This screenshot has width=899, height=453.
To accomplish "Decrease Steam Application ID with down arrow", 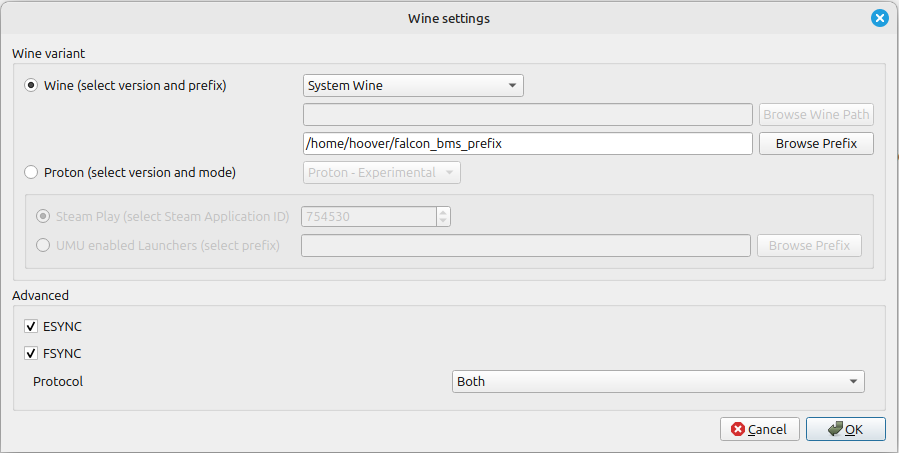I will click(x=443, y=221).
